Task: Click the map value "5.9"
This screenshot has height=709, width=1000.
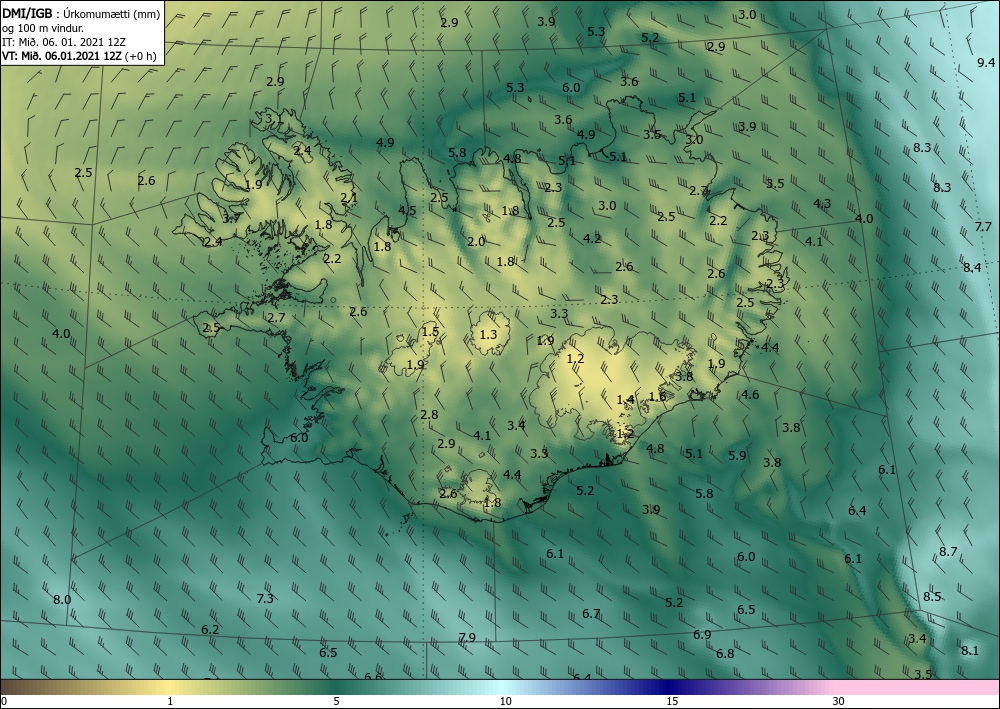Action: (737, 455)
